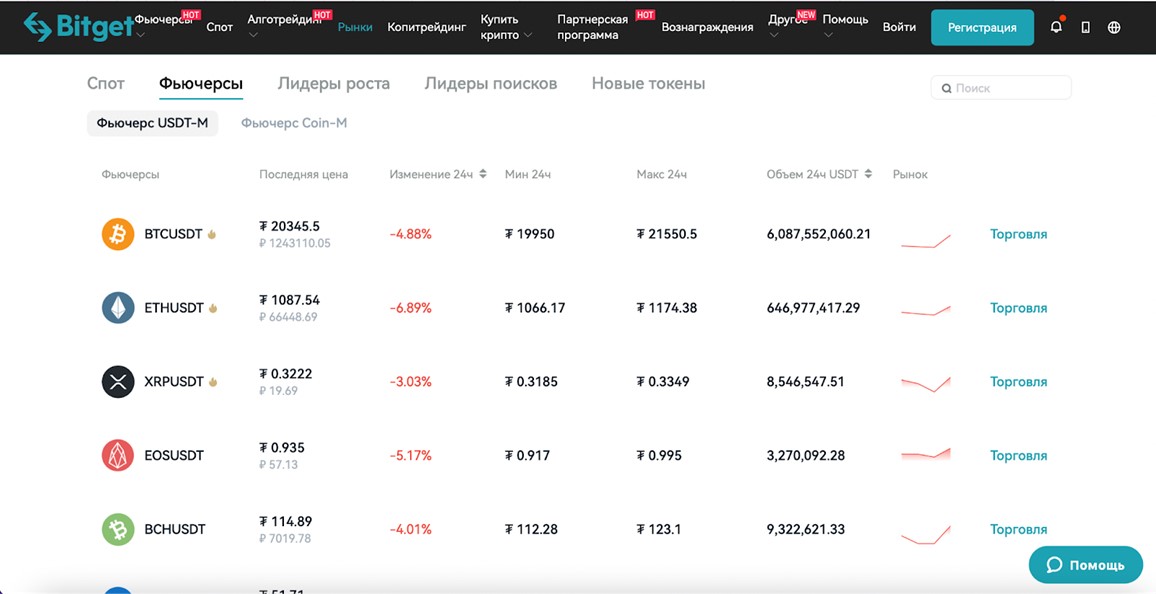Viewport: 1156px width, 594px height.
Task: Click the ETHUSDT pair name
Action: click(174, 308)
